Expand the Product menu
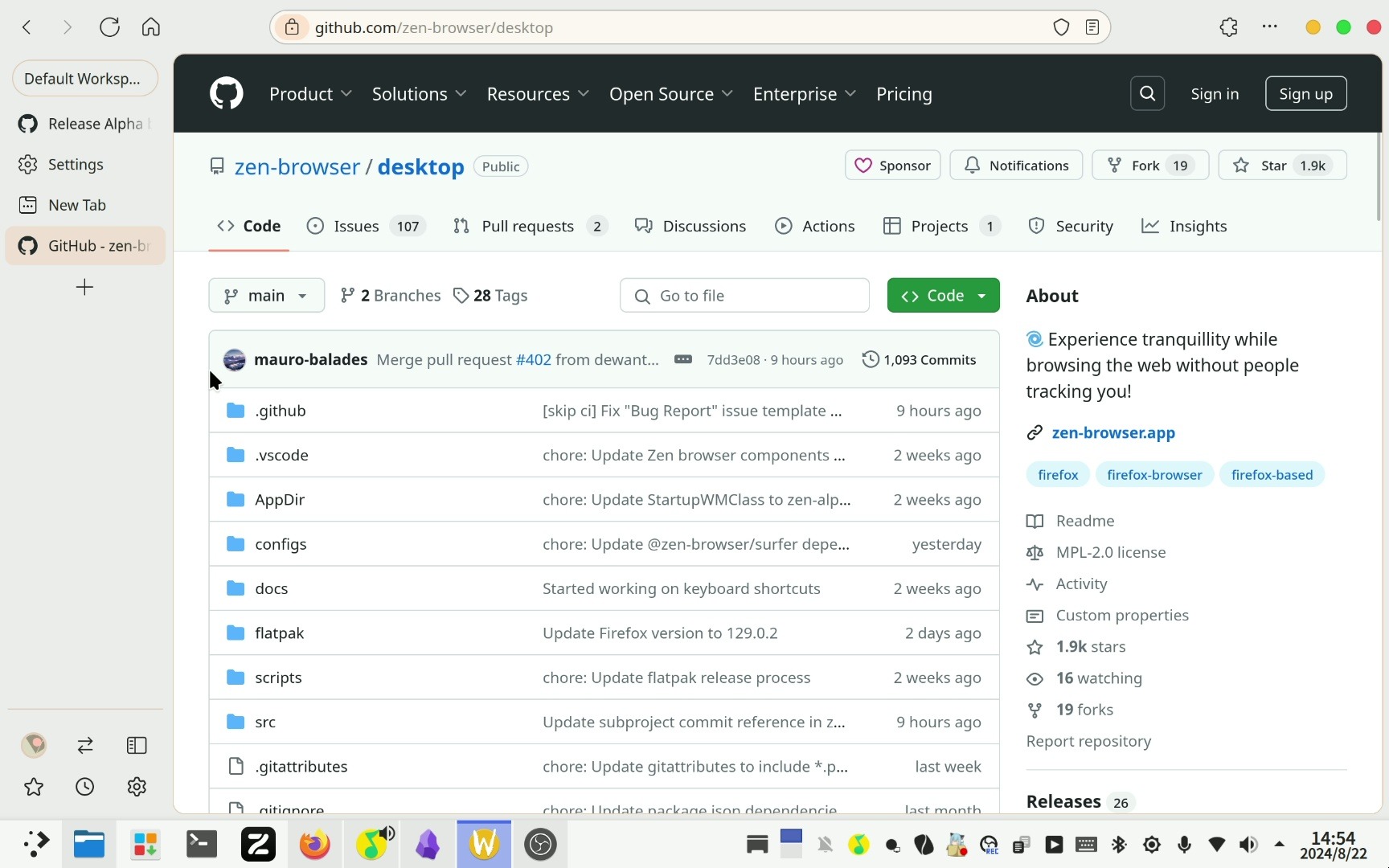1389x868 pixels. (x=311, y=94)
